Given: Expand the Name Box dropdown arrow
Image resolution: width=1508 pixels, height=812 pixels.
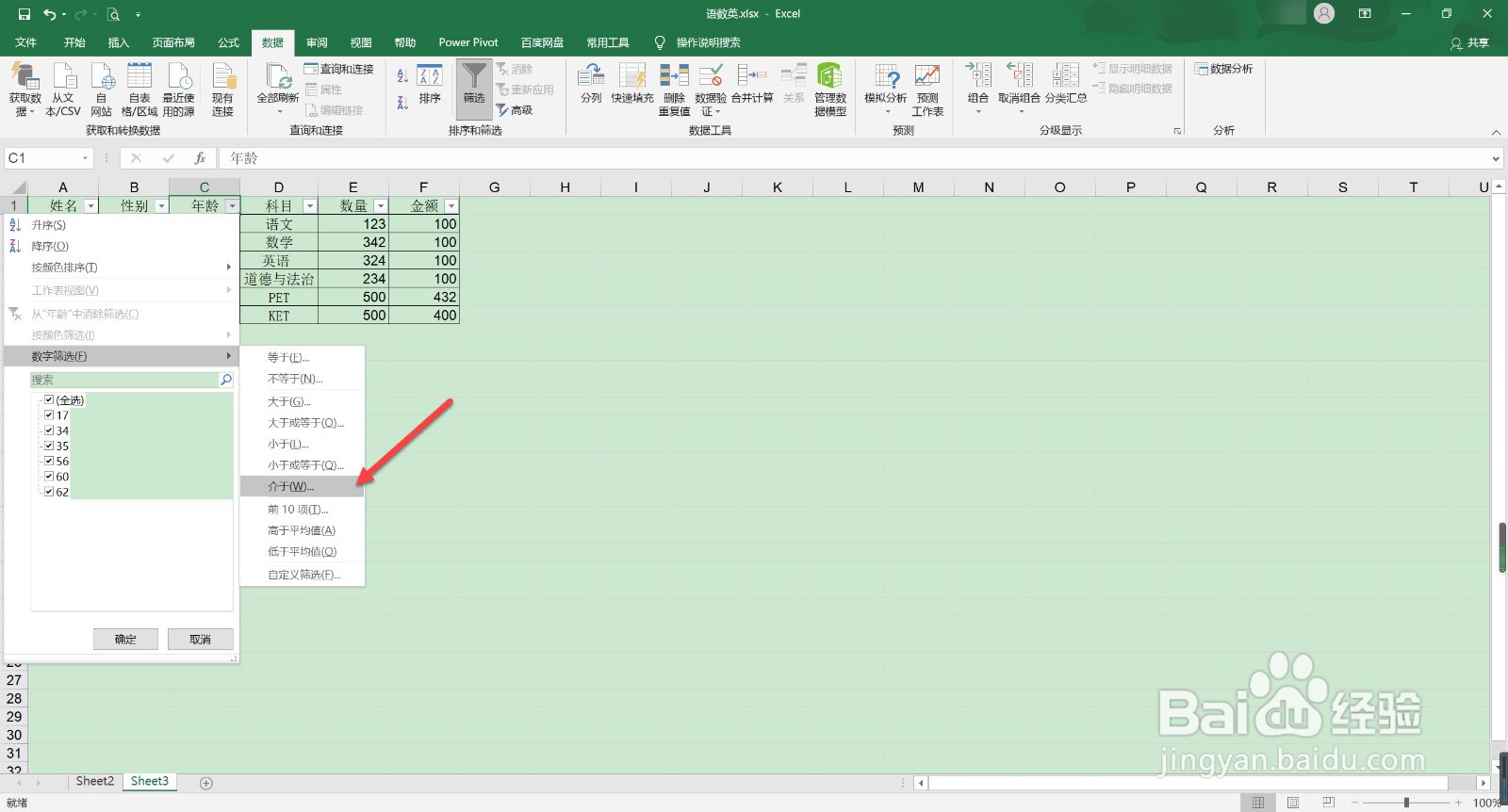Looking at the screenshot, I should [85, 158].
